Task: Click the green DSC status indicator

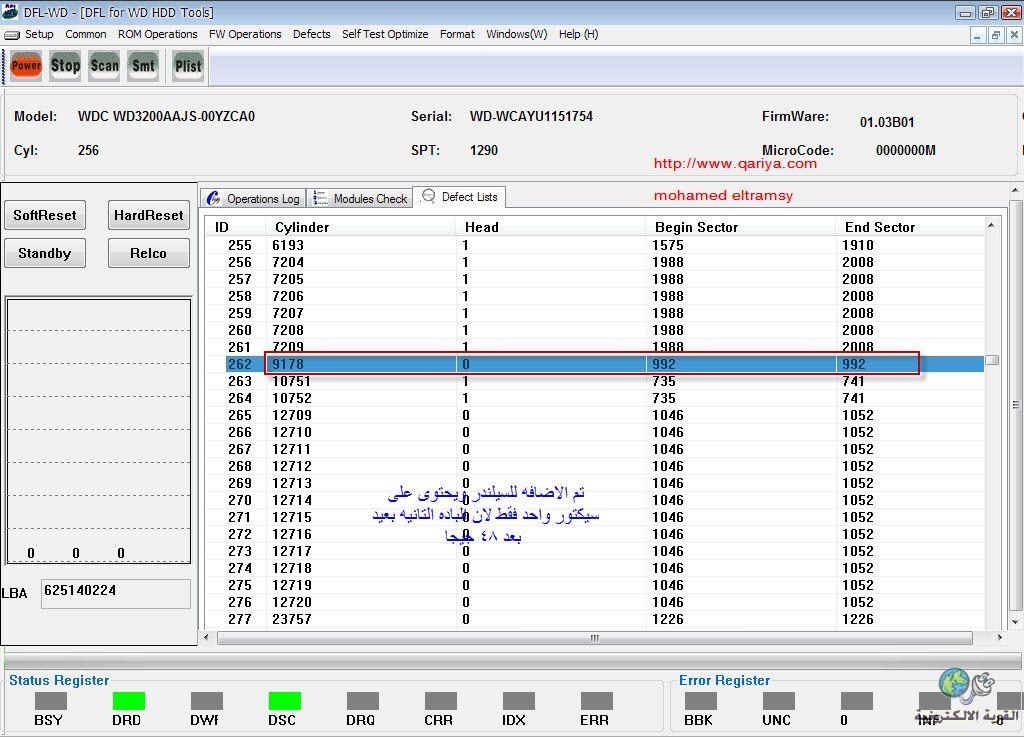Action: click(x=285, y=701)
